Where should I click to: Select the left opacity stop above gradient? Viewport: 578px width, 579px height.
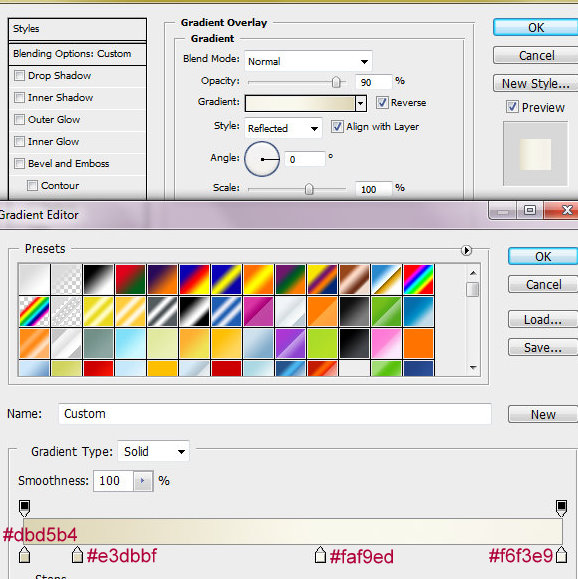(24, 508)
